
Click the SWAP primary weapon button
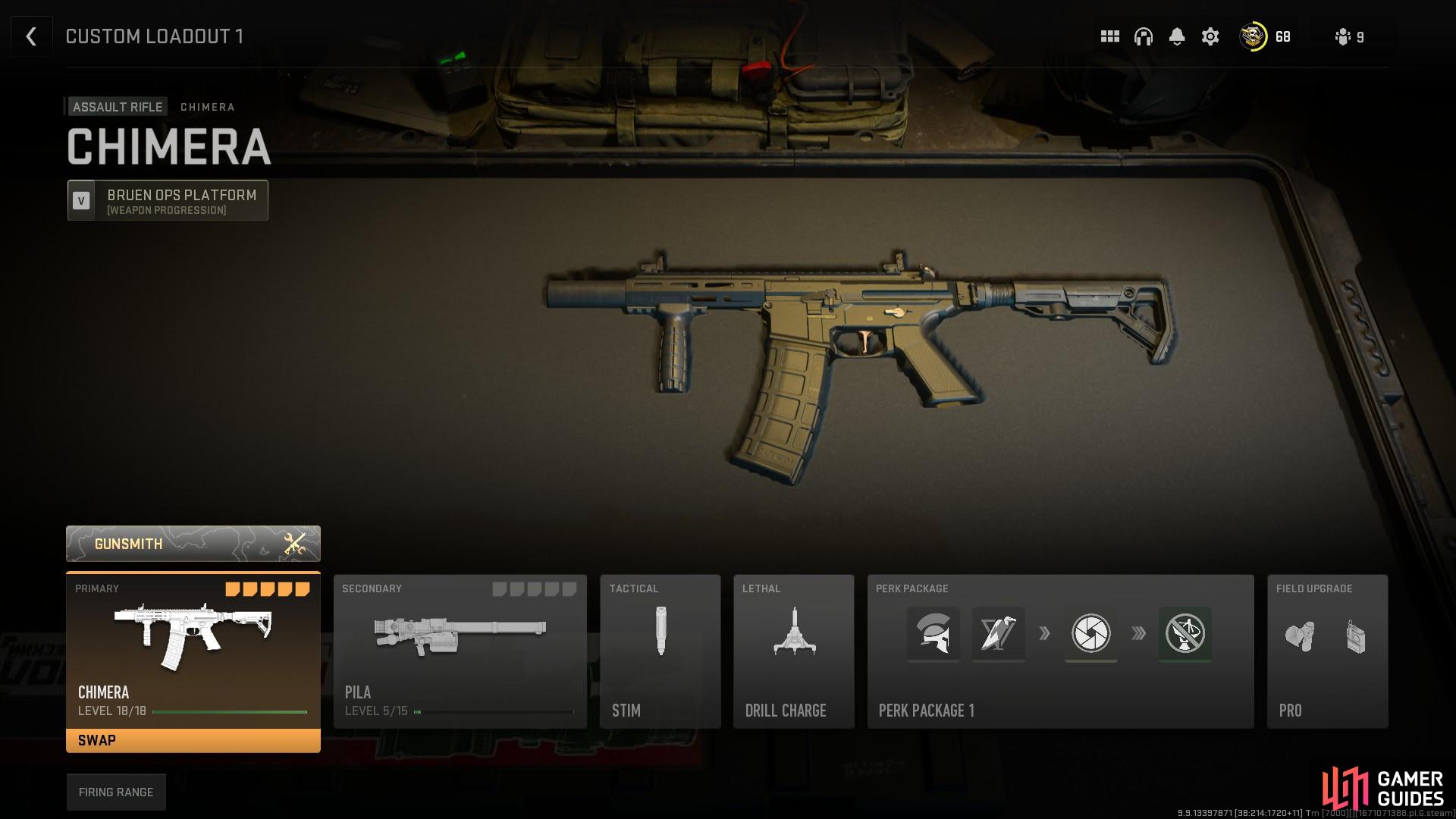[x=193, y=739]
